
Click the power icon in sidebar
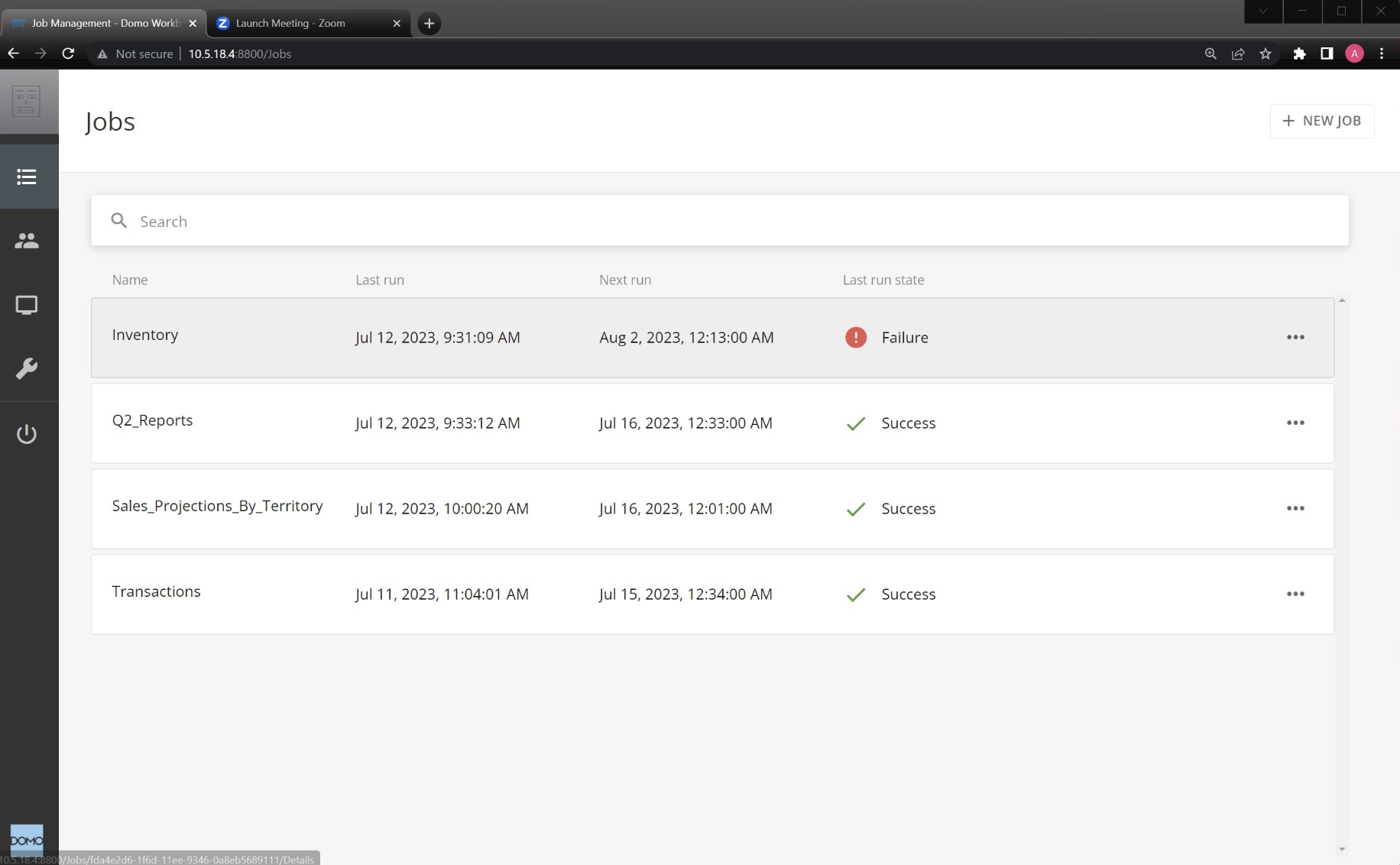[27, 433]
